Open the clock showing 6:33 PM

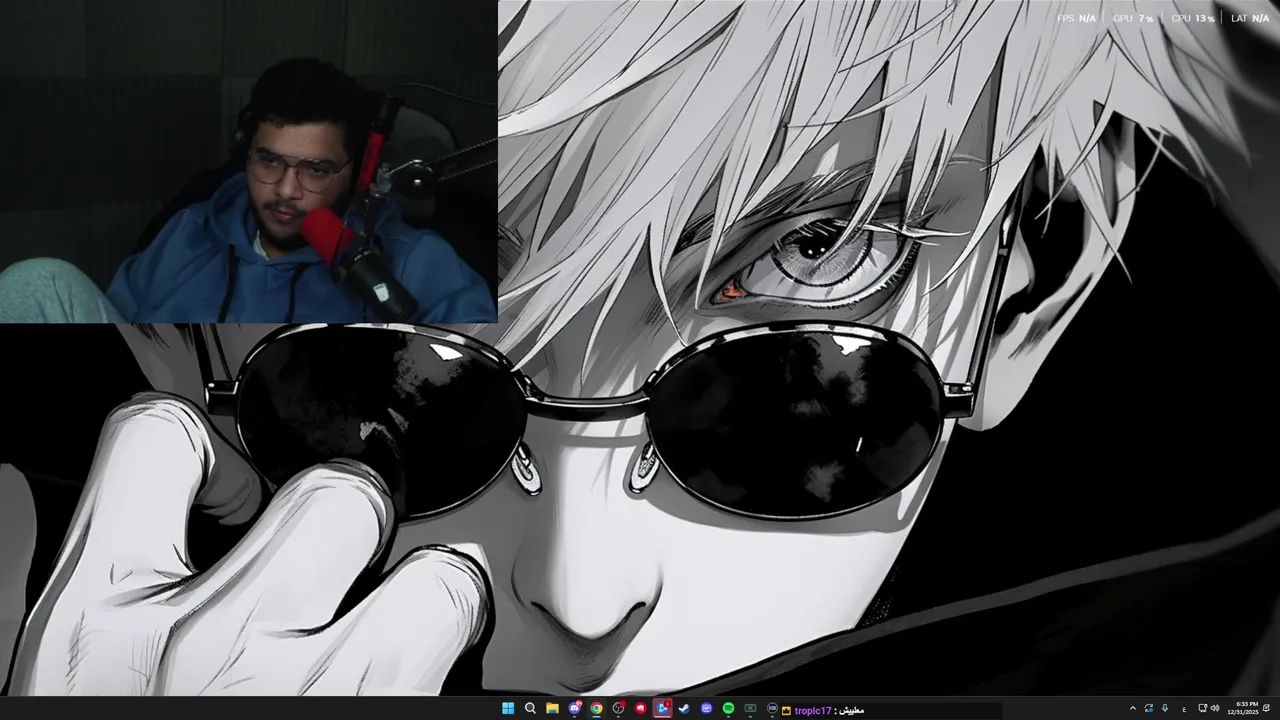click(x=1243, y=708)
